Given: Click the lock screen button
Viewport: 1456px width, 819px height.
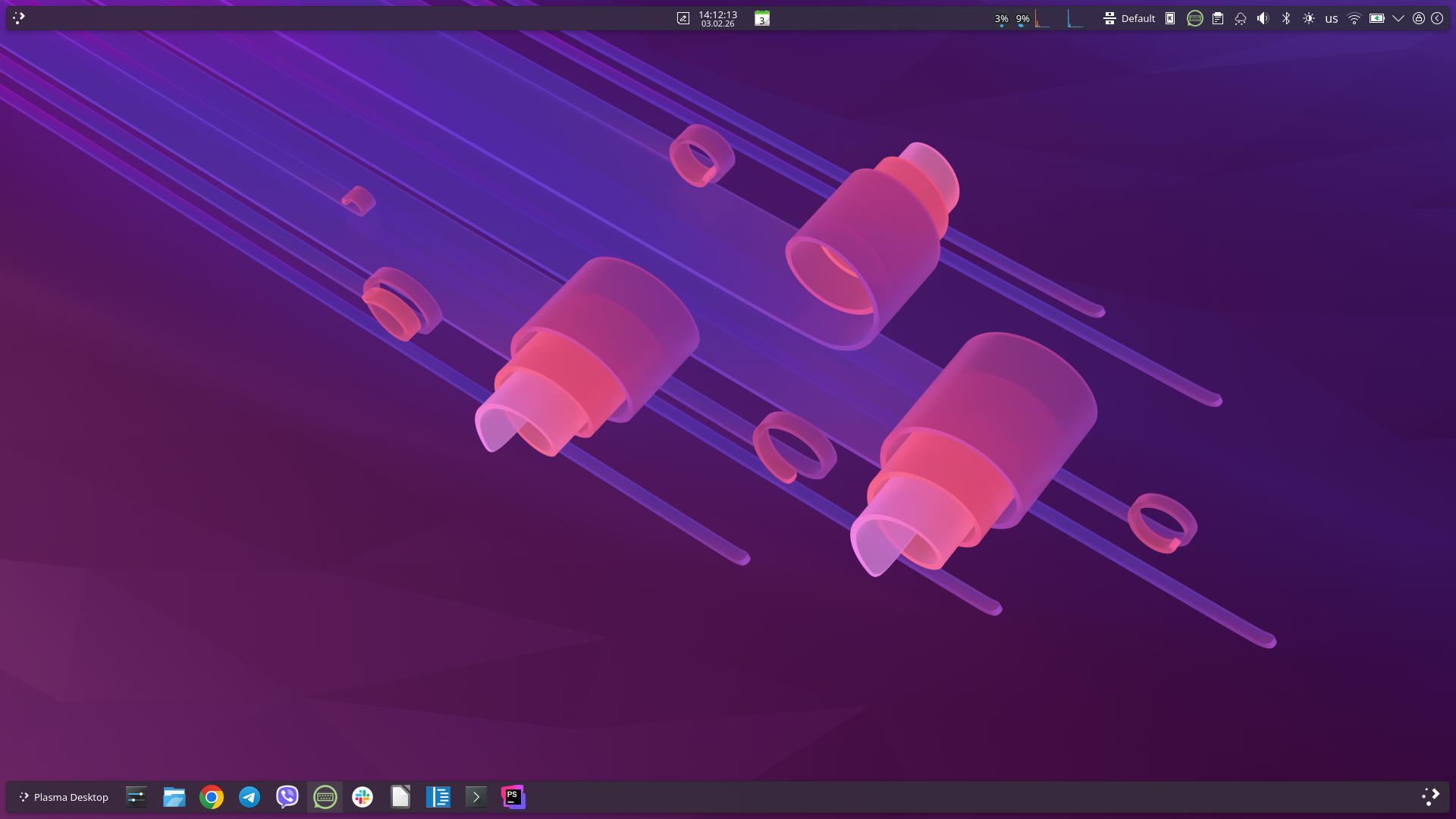Looking at the screenshot, I should click(x=1418, y=18).
